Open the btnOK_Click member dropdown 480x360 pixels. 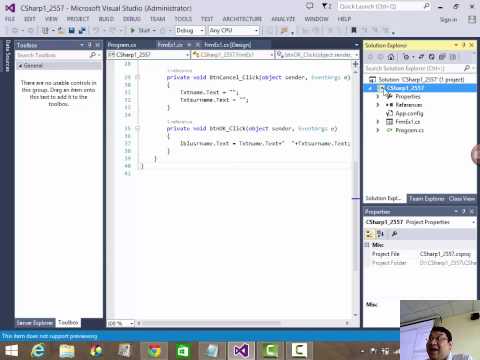pyautogui.click(x=318, y=54)
